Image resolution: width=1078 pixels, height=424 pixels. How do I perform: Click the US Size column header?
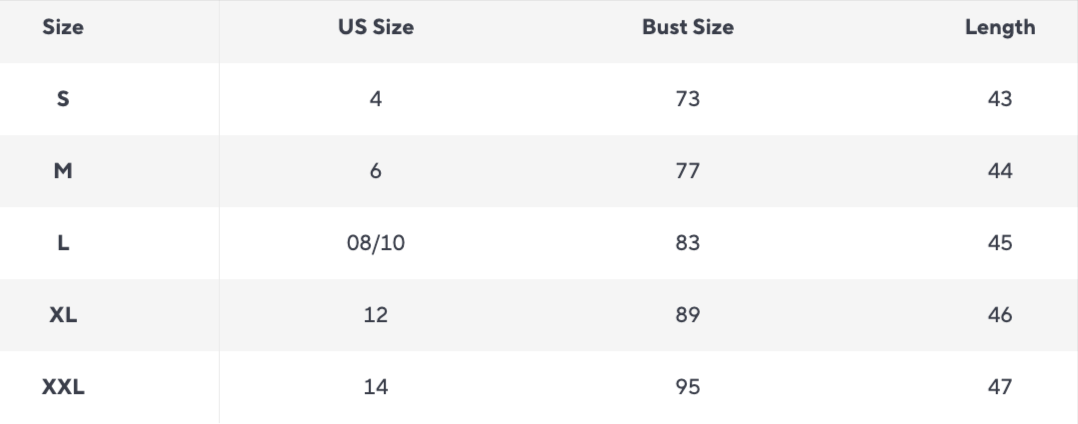[375, 28]
